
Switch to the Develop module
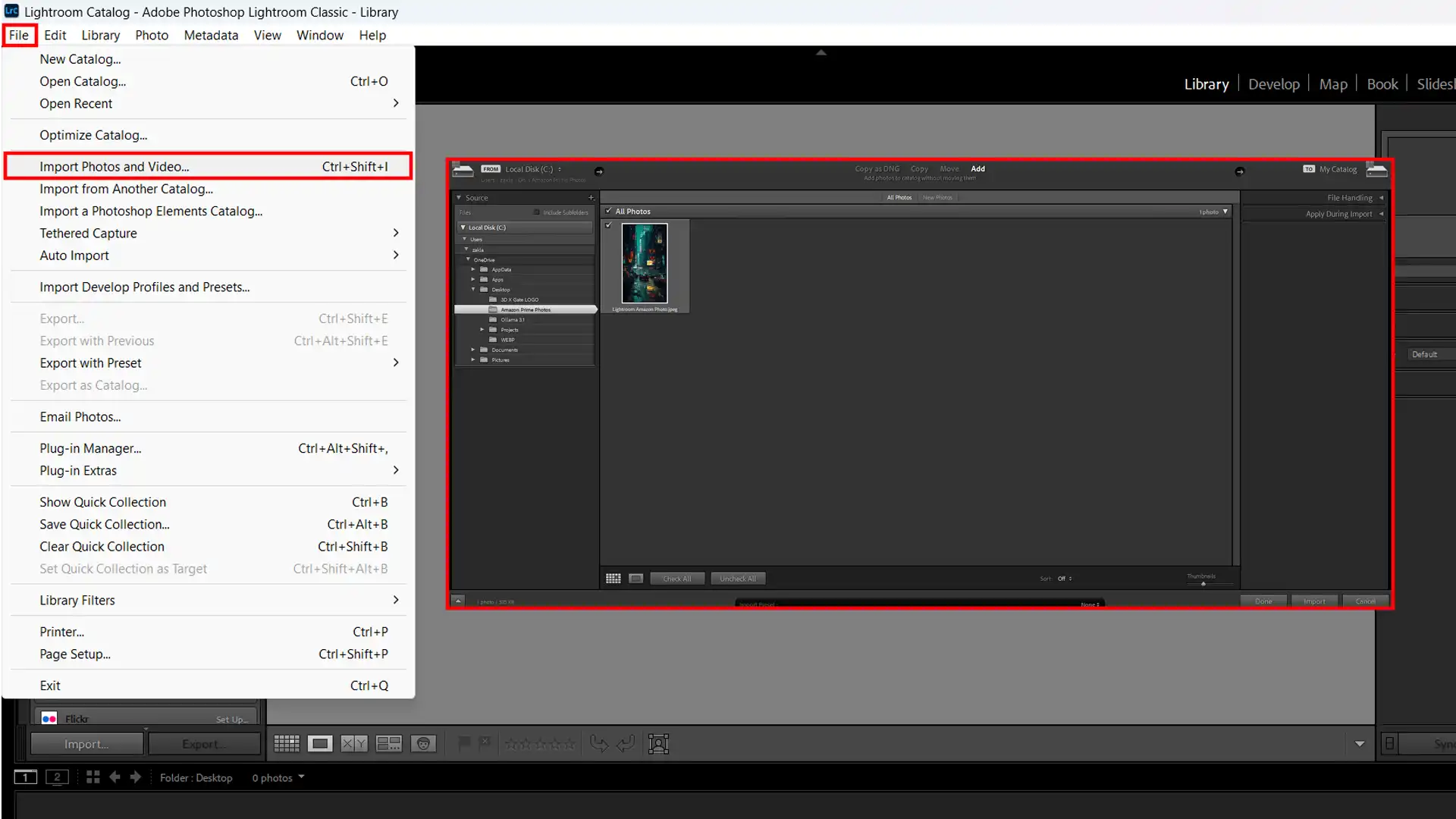coord(1273,84)
